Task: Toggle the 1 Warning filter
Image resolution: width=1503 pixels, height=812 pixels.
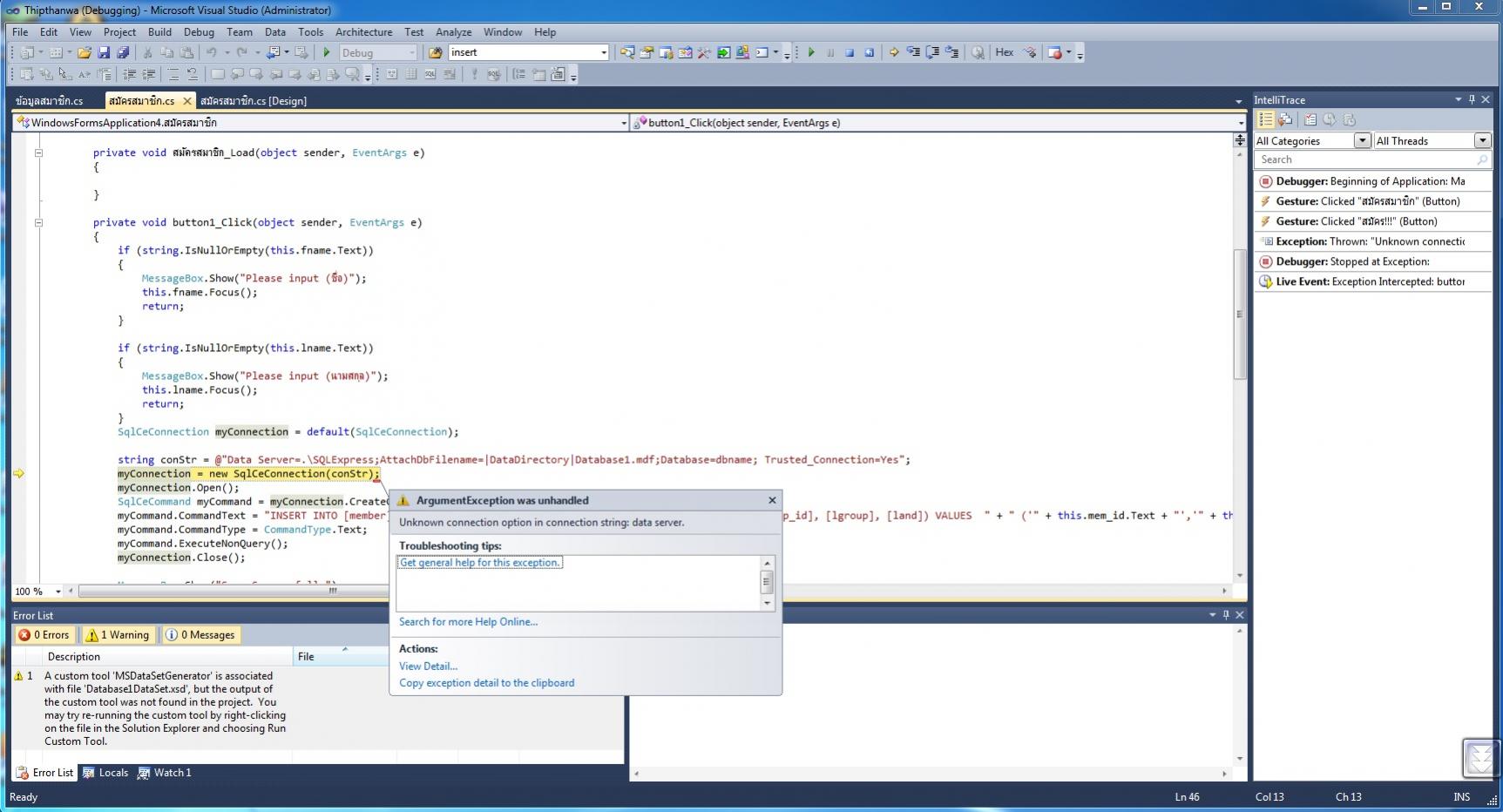Action: (118, 635)
